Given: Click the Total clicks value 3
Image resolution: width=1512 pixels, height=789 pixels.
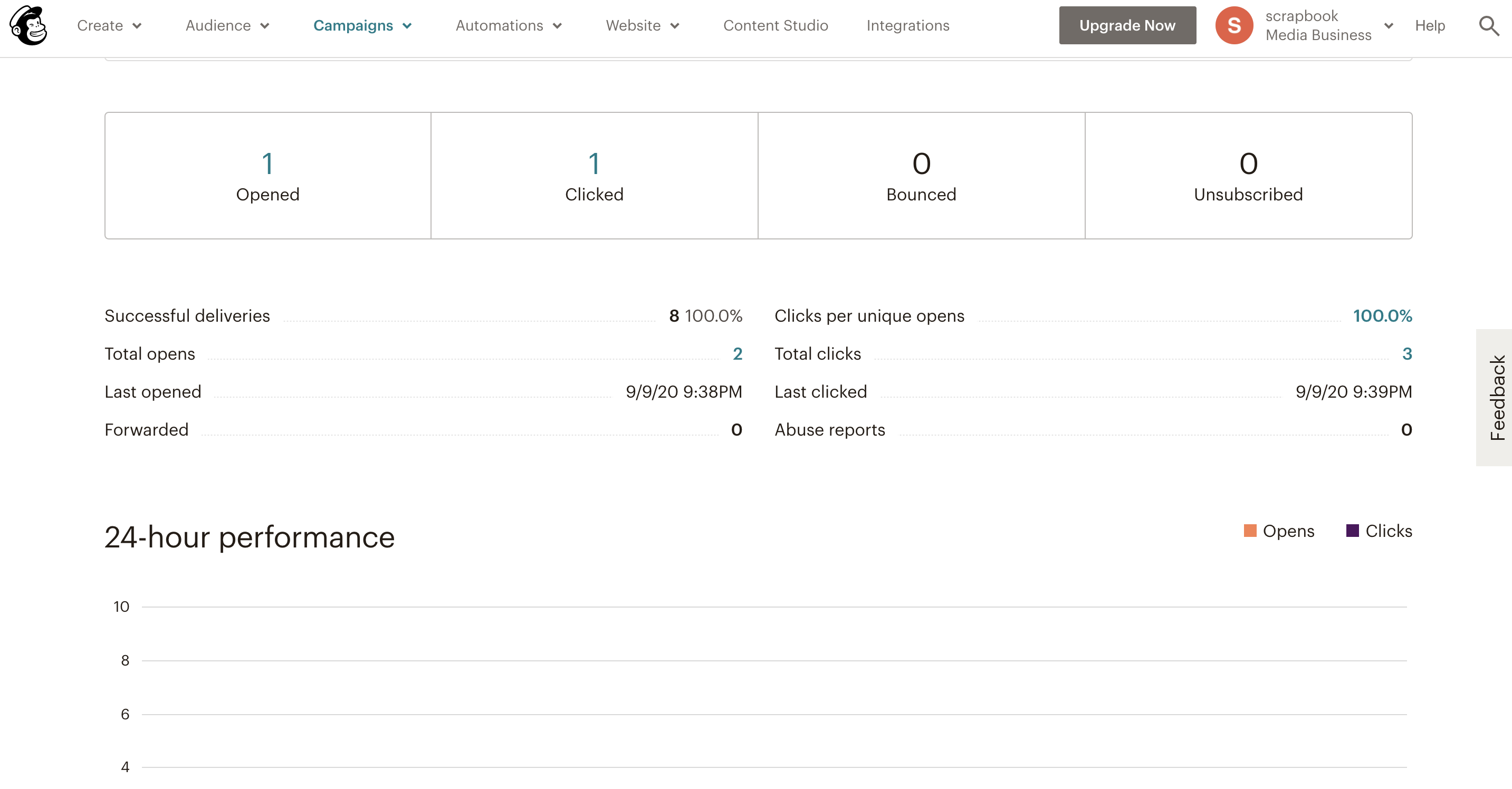Looking at the screenshot, I should pyautogui.click(x=1406, y=354).
